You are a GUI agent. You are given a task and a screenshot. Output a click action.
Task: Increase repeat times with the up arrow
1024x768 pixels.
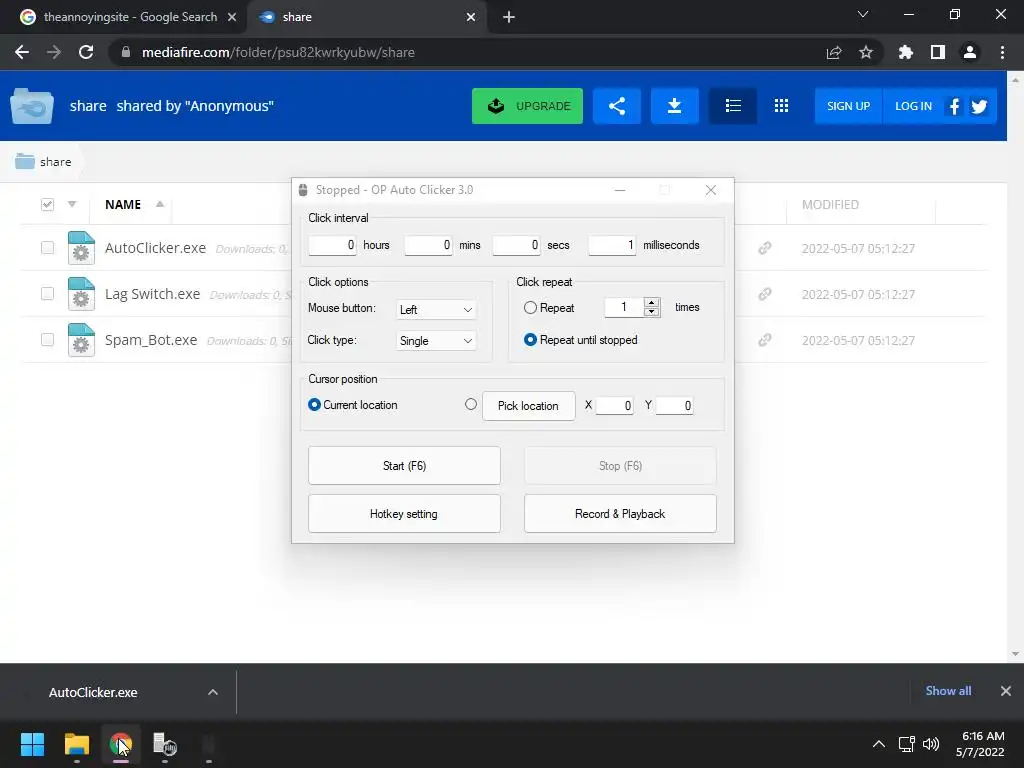tap(651, 302)
